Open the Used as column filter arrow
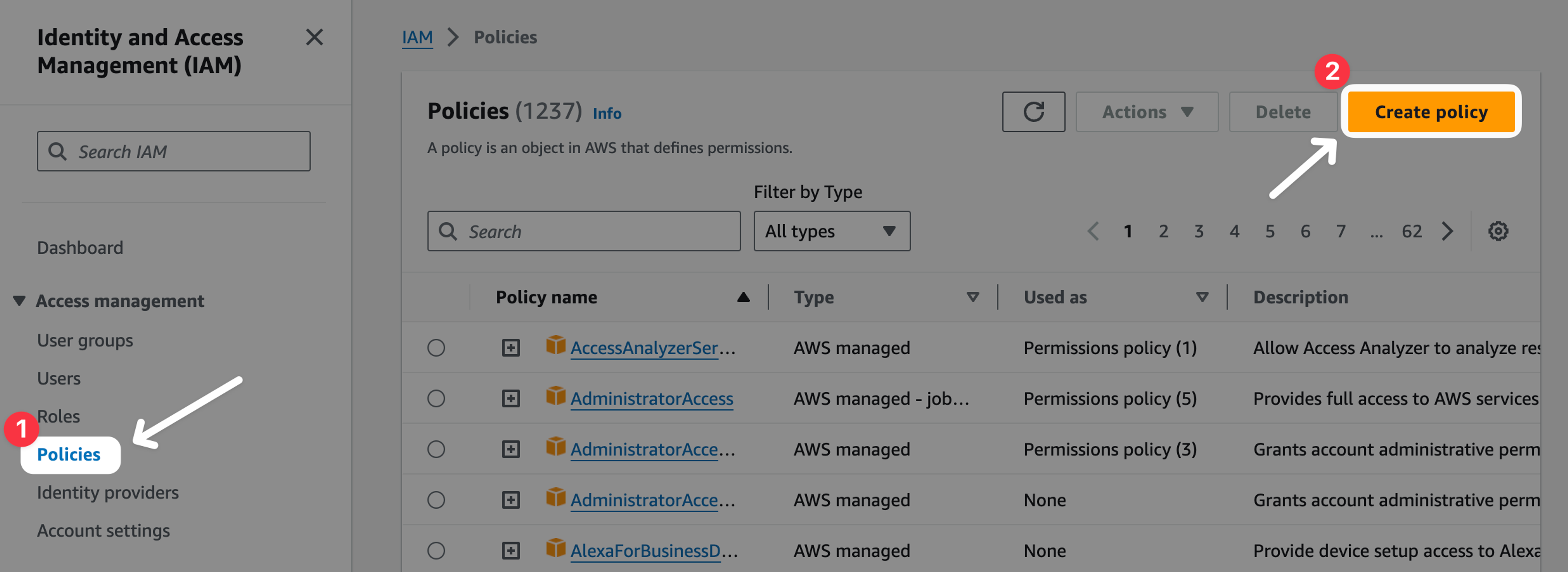Image resolution: width=1568 pixels, height=572 pixels. click(x=1202, y=297)
